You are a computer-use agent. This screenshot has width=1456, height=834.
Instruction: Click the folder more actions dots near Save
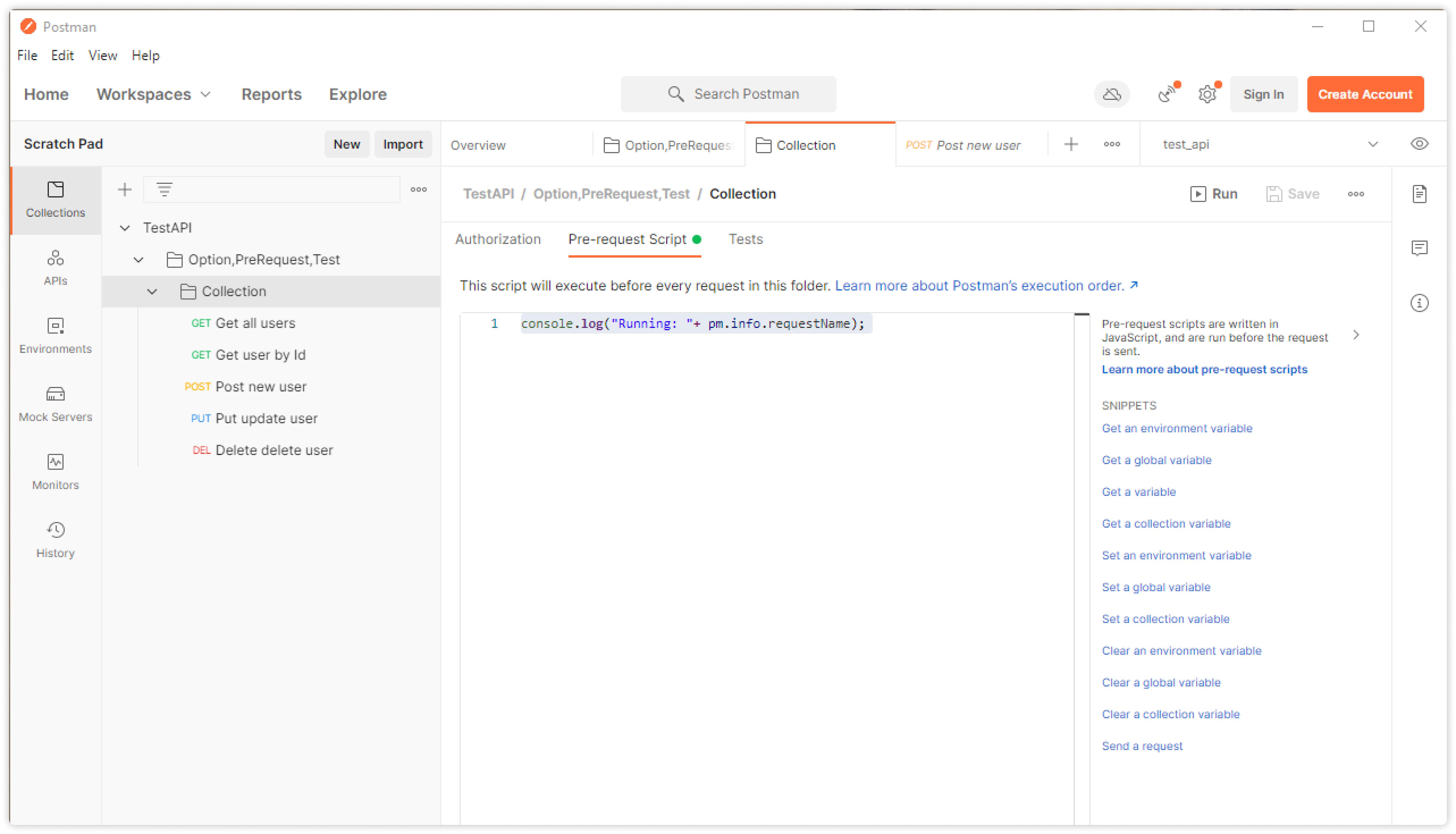[1355, 194]
